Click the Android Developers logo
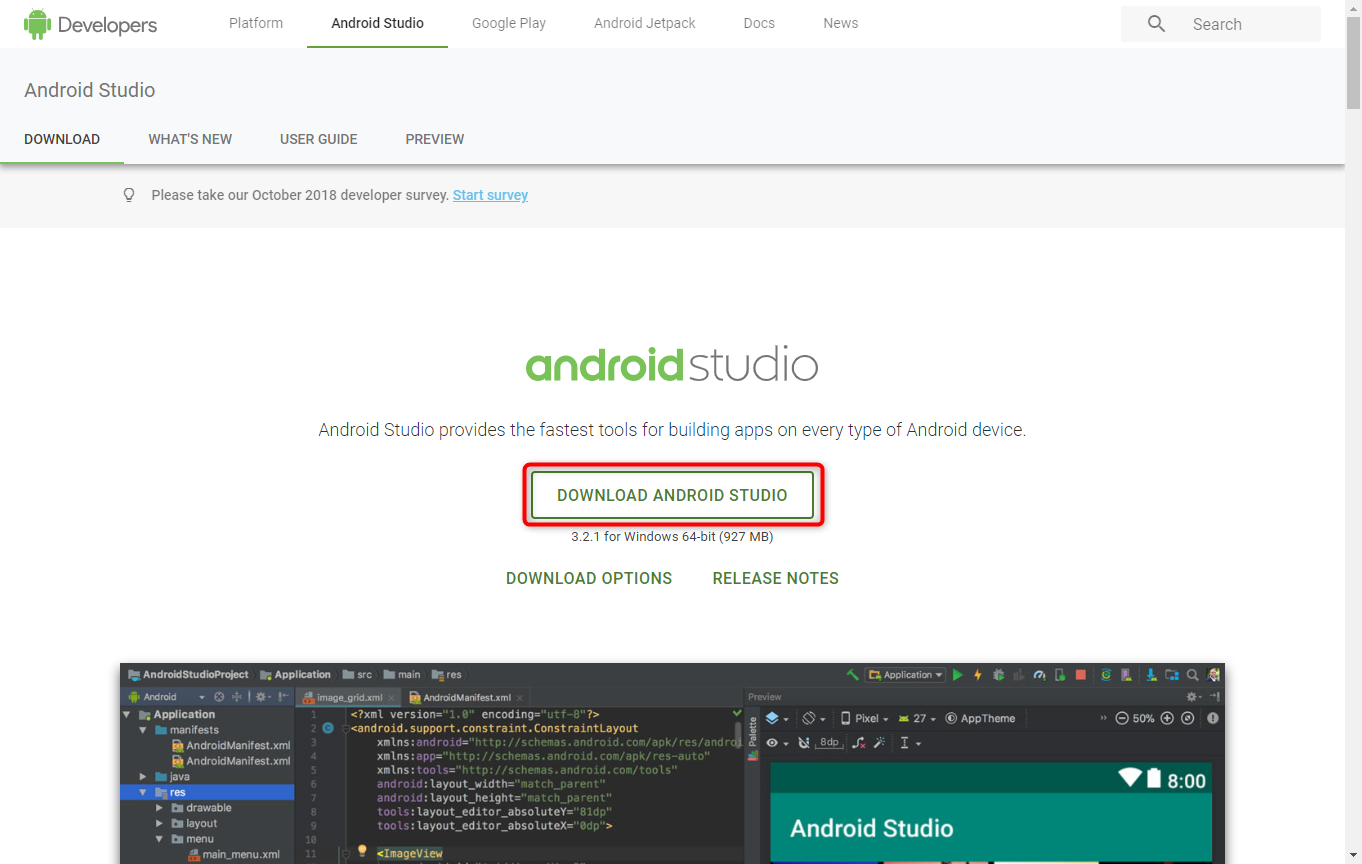The width and height of the screenshot is (1362, 864). click(90, 24)
